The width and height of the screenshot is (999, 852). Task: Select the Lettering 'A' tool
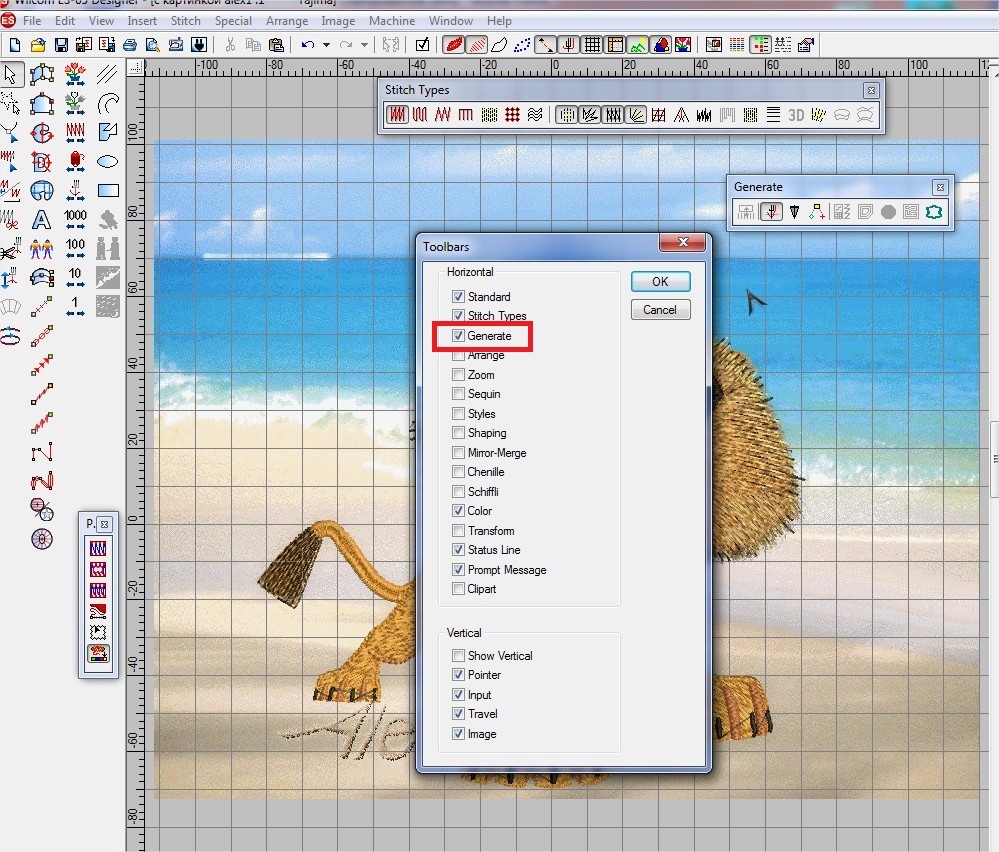tap(42, 219)
